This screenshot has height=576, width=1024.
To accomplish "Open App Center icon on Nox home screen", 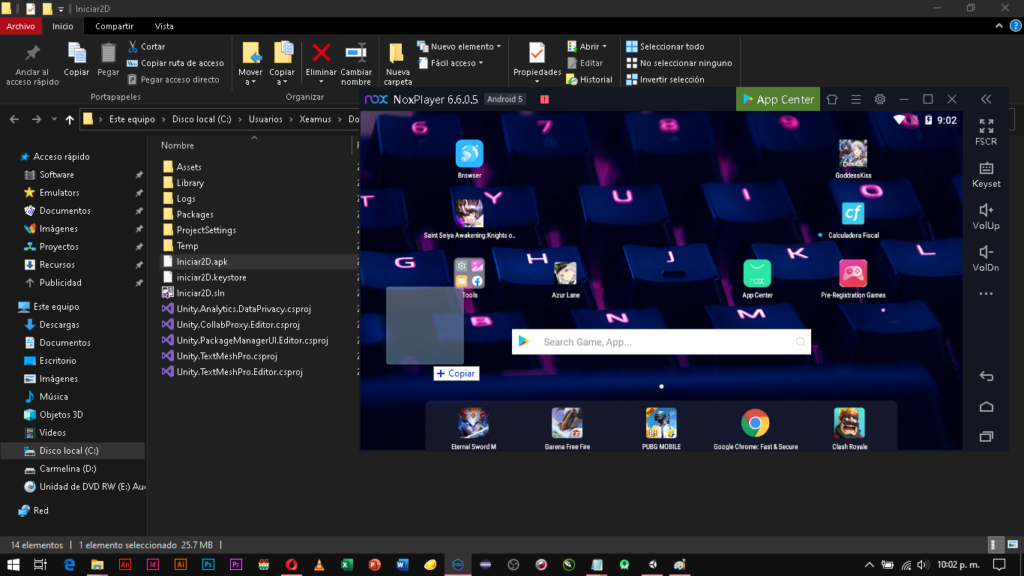I will 757,273.
